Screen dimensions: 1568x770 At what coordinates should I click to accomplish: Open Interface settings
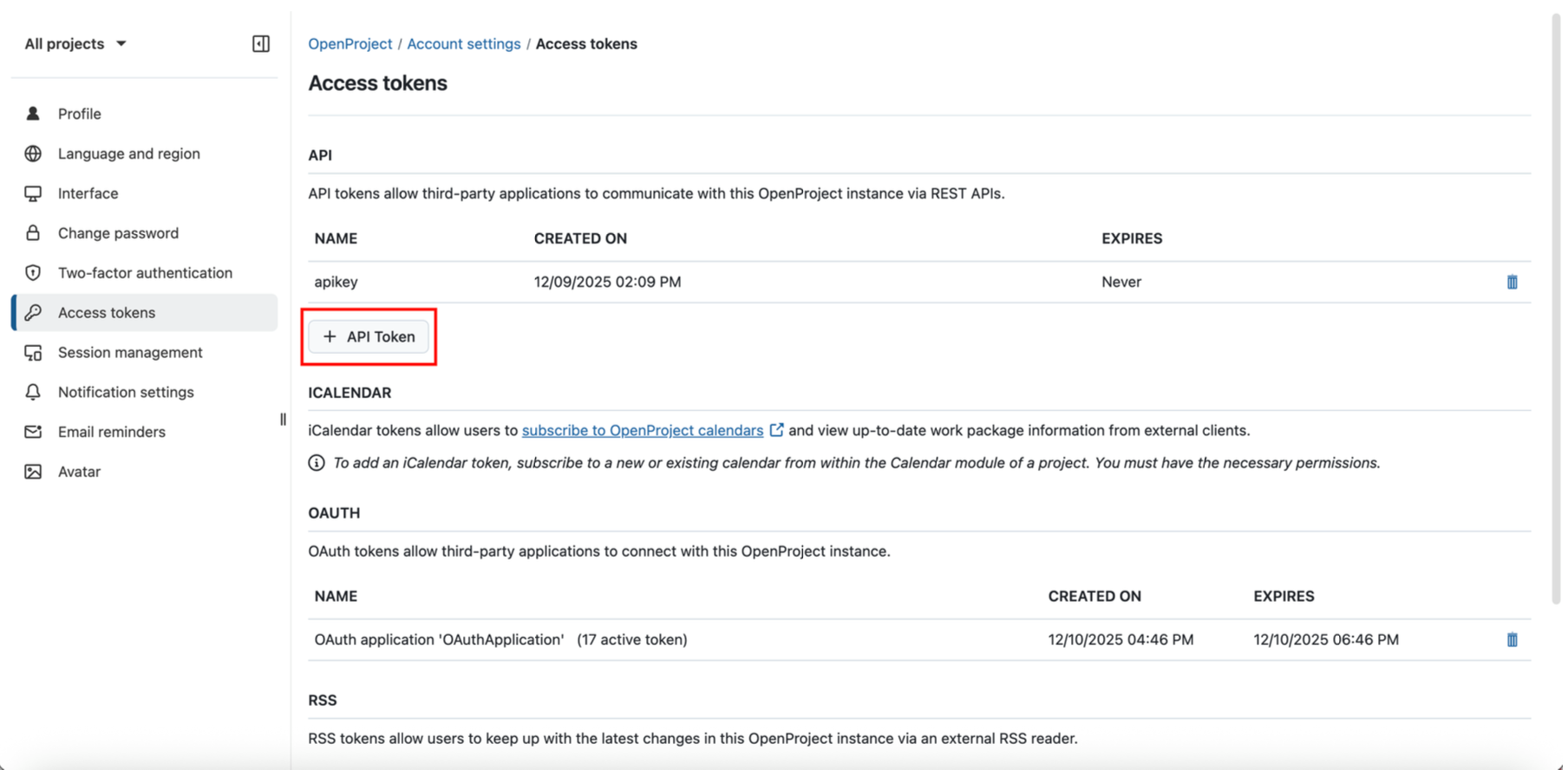tap(144, 193)
